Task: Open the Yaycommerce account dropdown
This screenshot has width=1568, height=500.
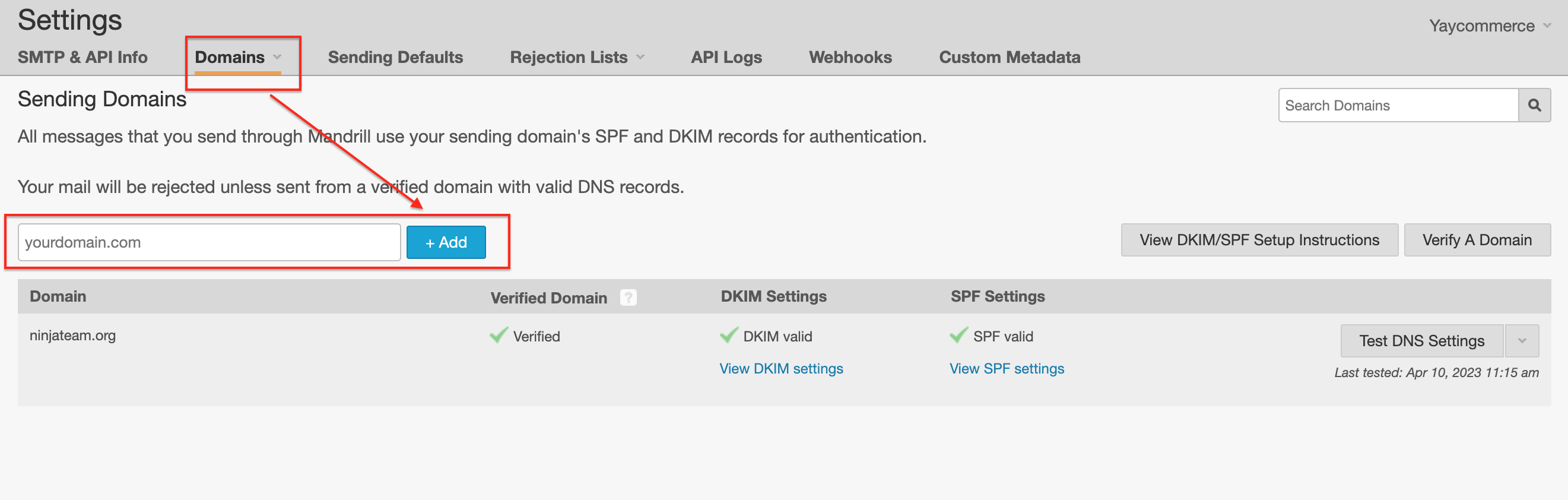Action: click(x=1547, y=26)
